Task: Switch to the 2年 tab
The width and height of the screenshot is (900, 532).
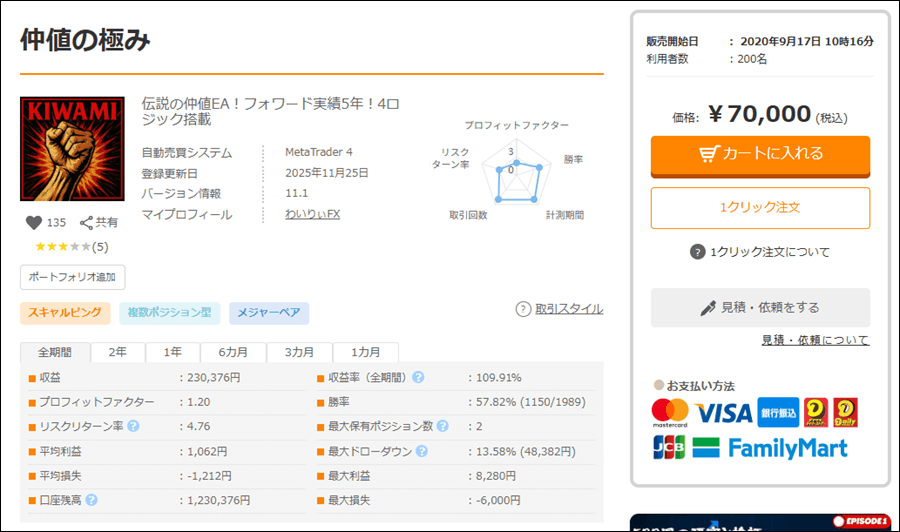Action: pos(118,352)
